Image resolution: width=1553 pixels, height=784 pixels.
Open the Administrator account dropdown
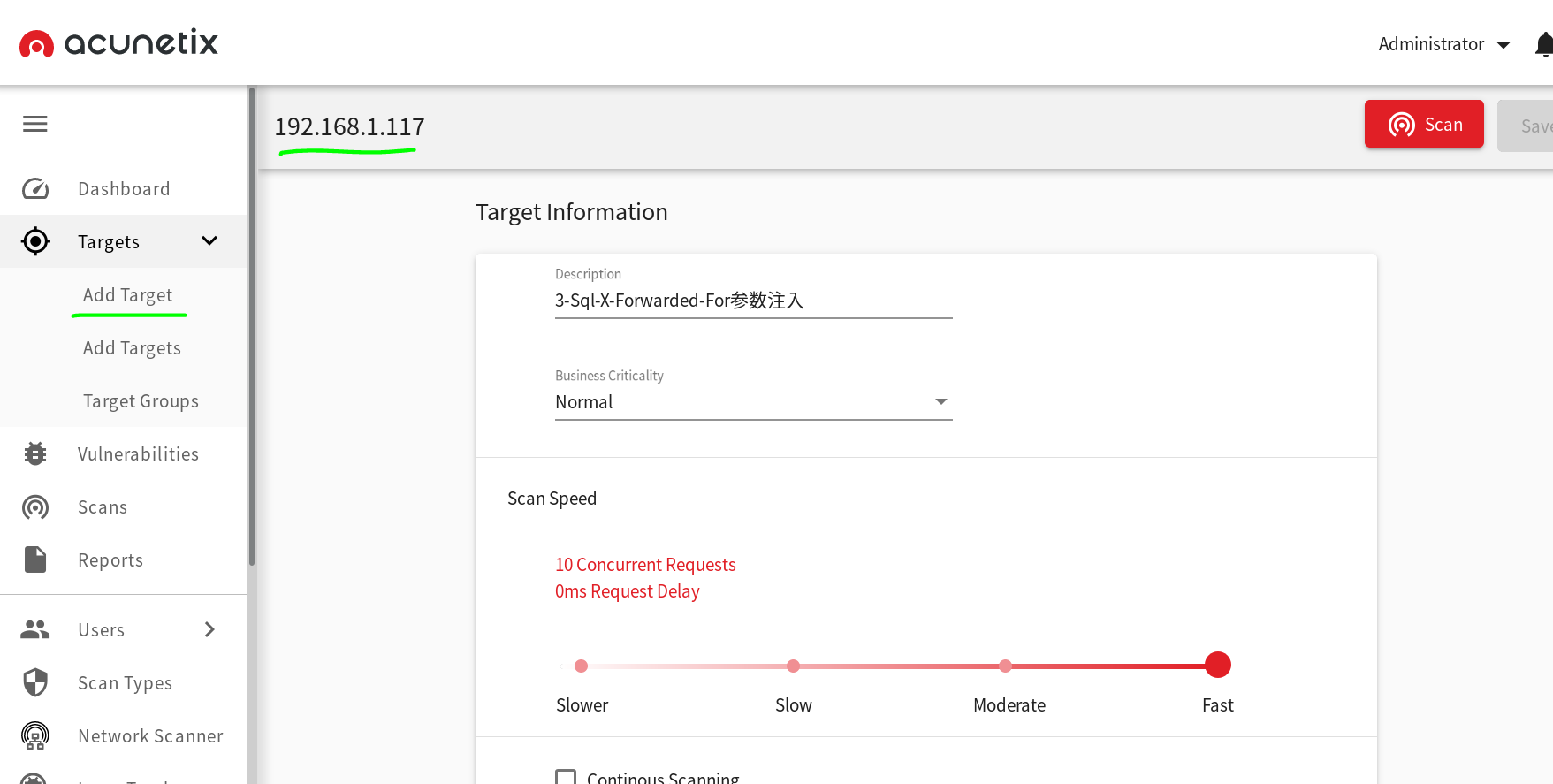pyautogui.click(x=1443, y=44)
